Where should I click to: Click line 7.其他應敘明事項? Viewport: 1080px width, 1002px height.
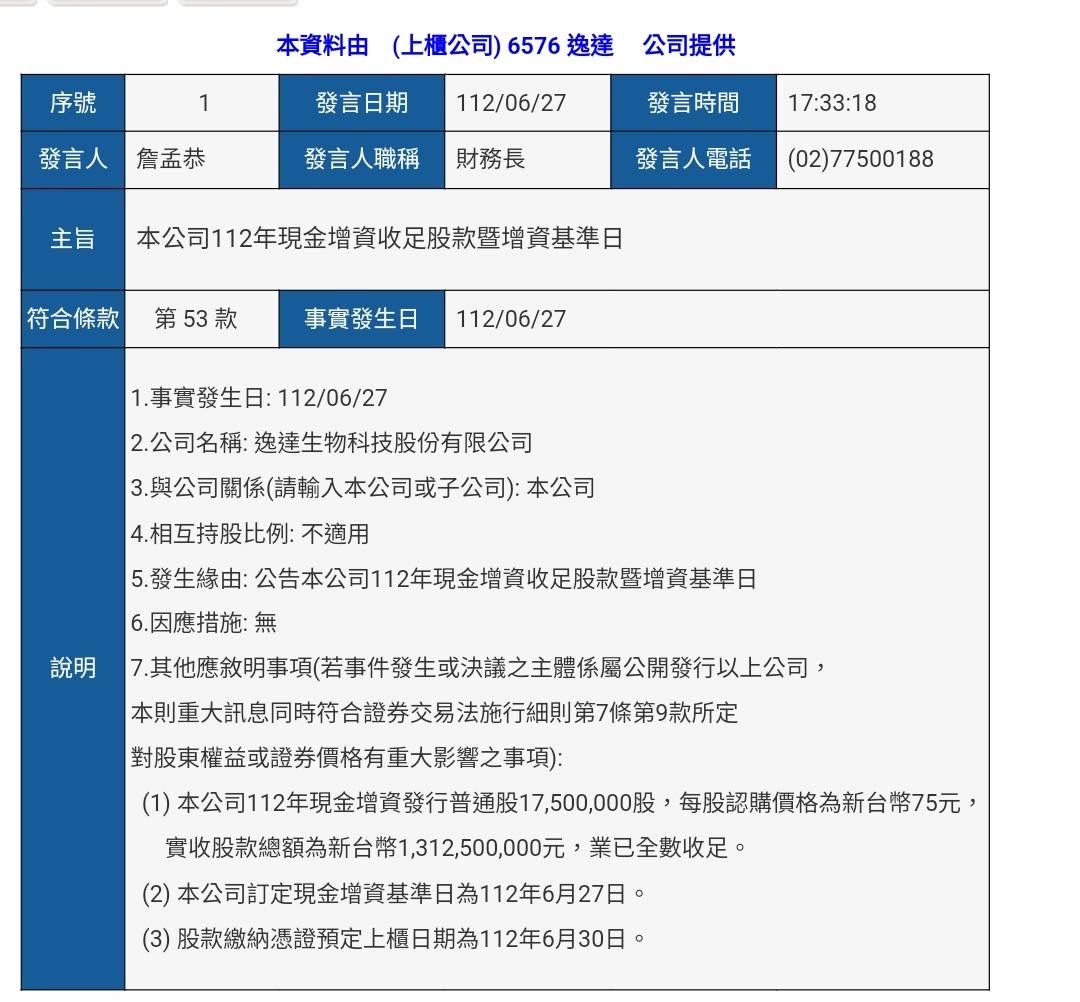click(479, 668)
